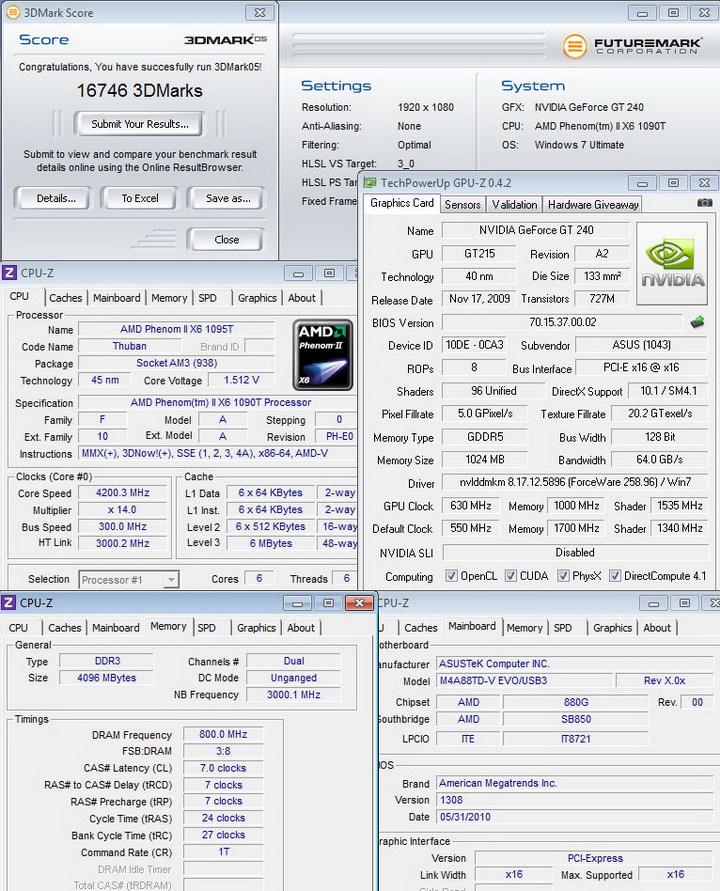This screenshot has height=891, width=720.
Task: Click the Futuremark Corporation logo
Action: [632, 45]
